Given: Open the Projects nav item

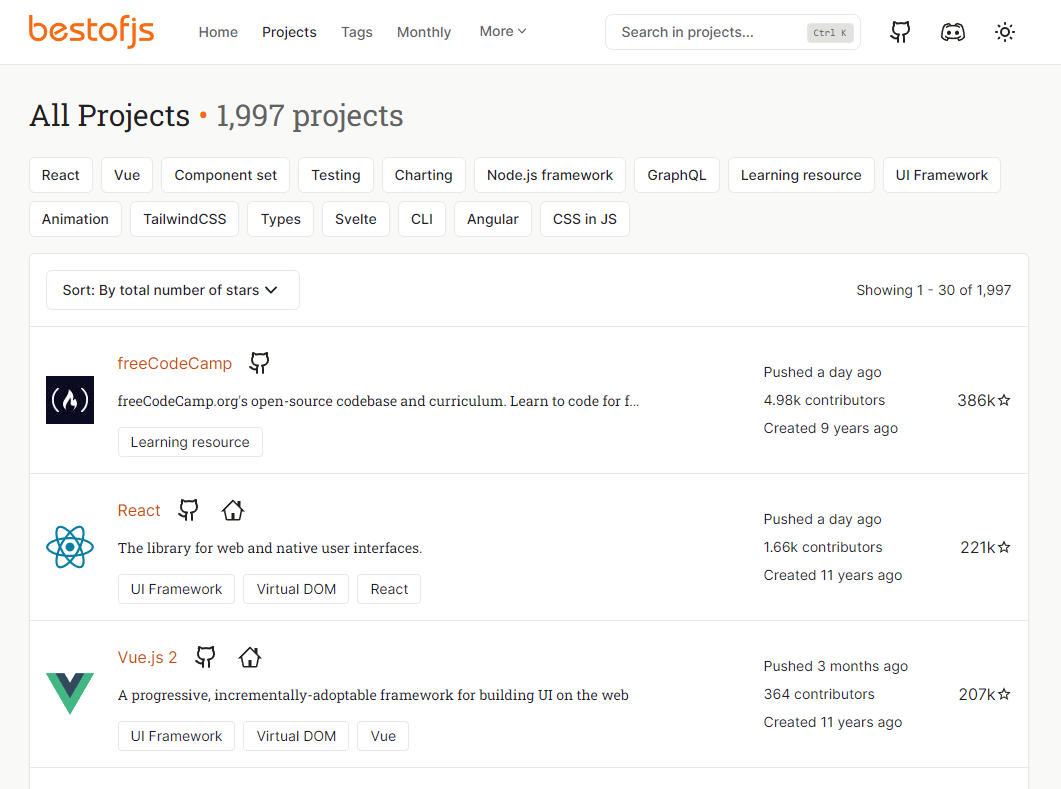Looking at the screenshot, I should pos(289,32).
